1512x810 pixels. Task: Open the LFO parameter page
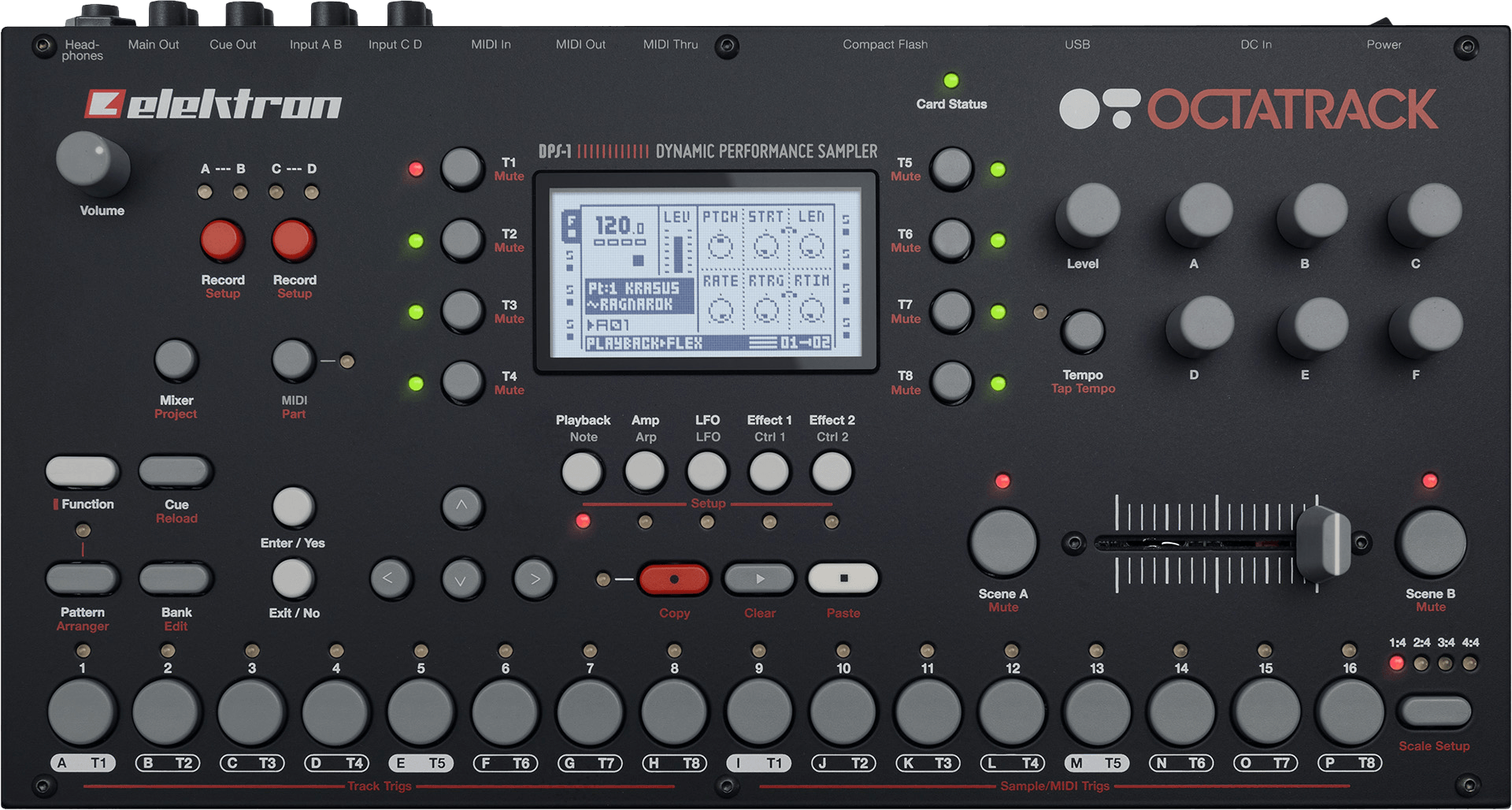[707, 472]
